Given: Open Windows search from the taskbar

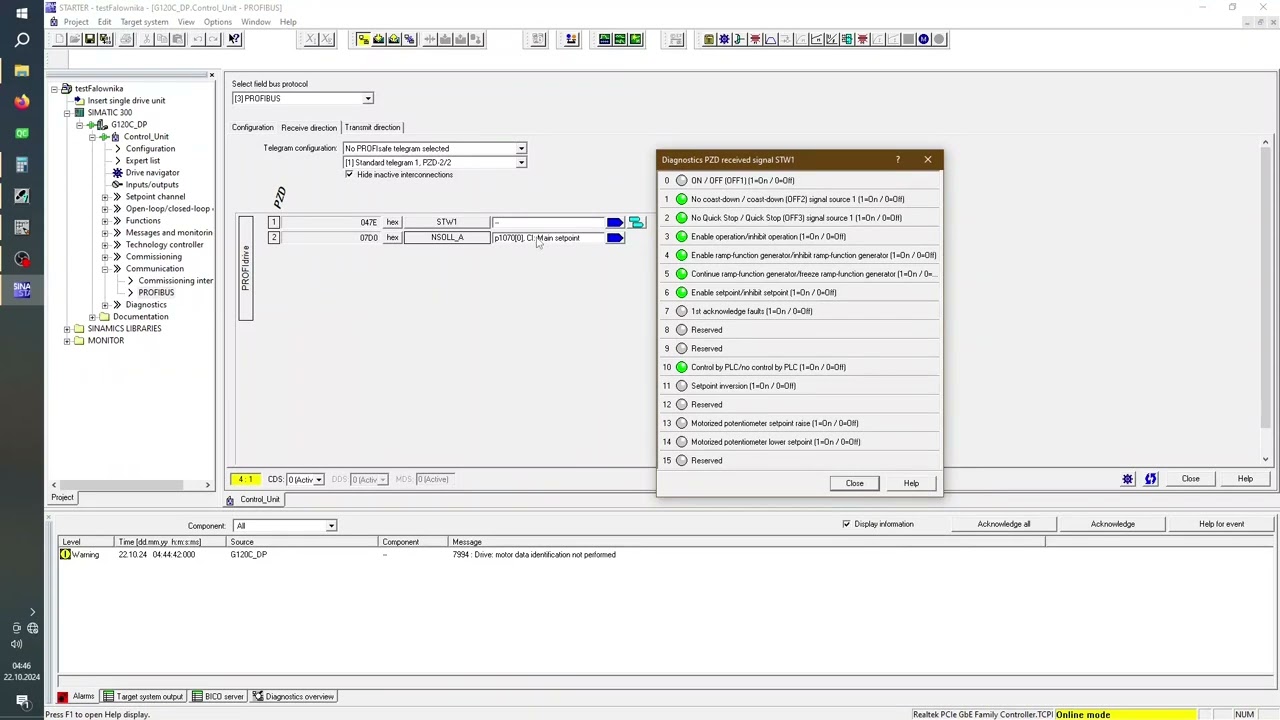Looking at the screenshot, I should (x=22, y=40).
